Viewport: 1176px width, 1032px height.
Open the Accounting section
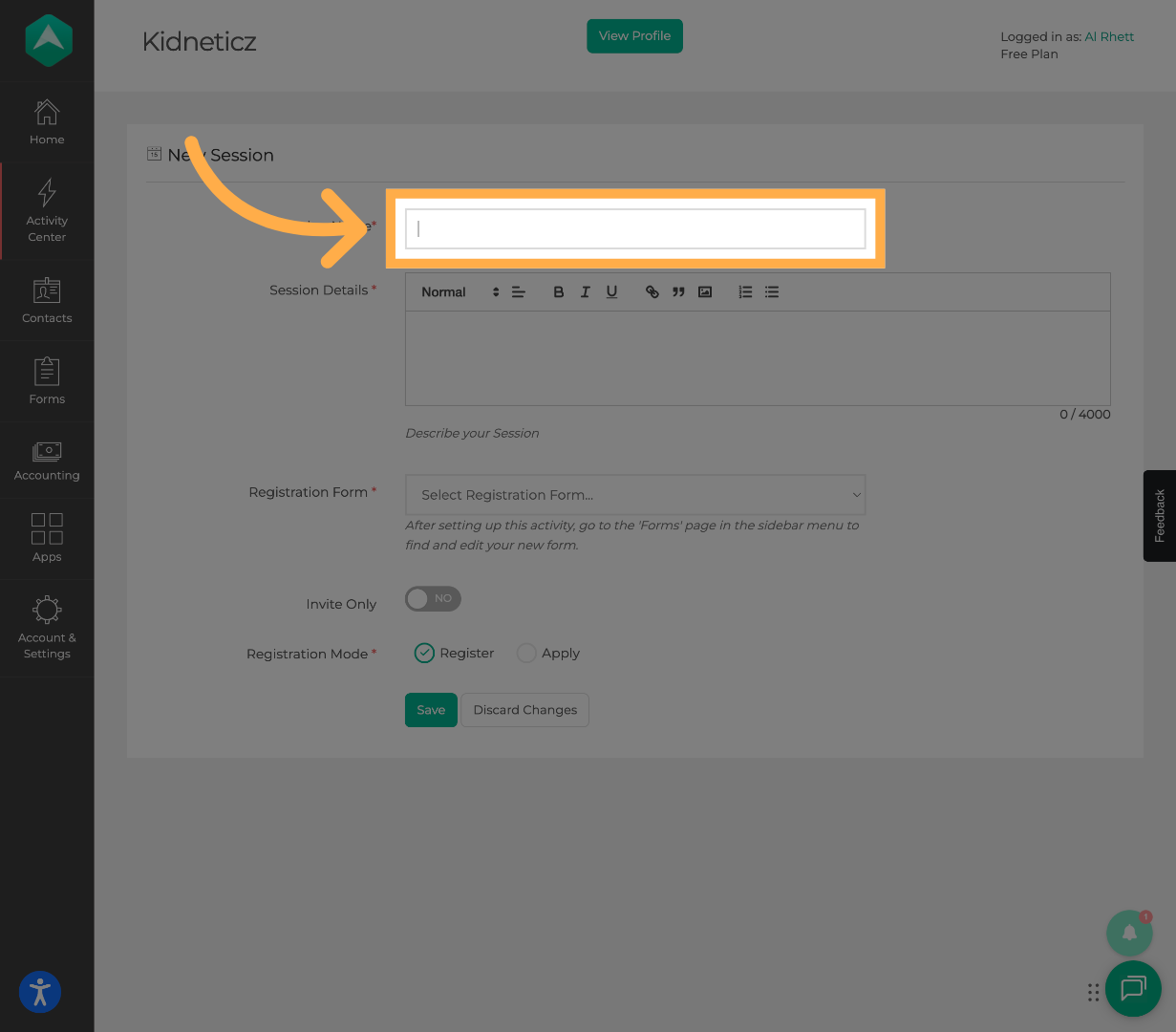pyautogui.click(x=46, y=459)
